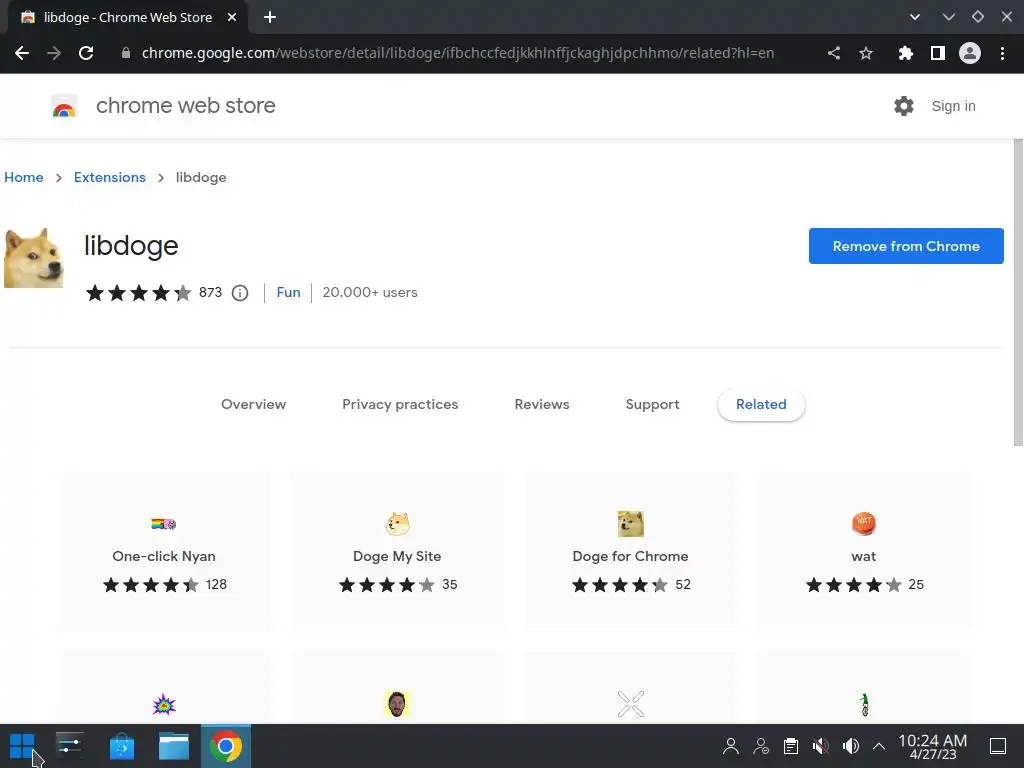
Task: Reload the current page
Action: point(86,53)
